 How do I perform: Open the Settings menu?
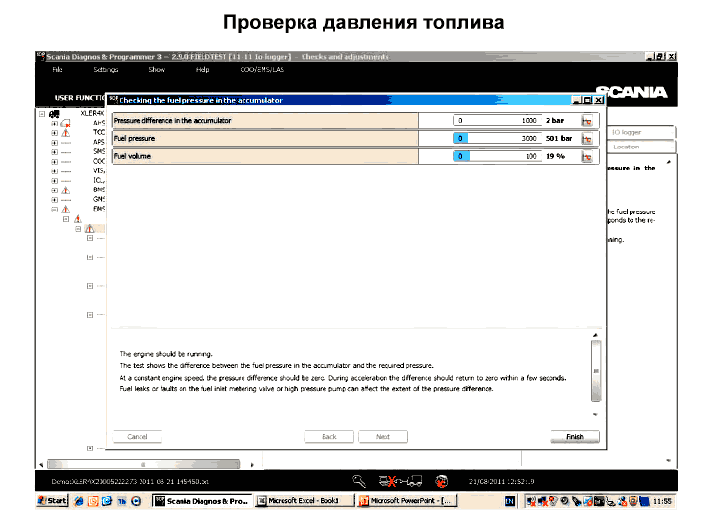click(x=105, y=70)
